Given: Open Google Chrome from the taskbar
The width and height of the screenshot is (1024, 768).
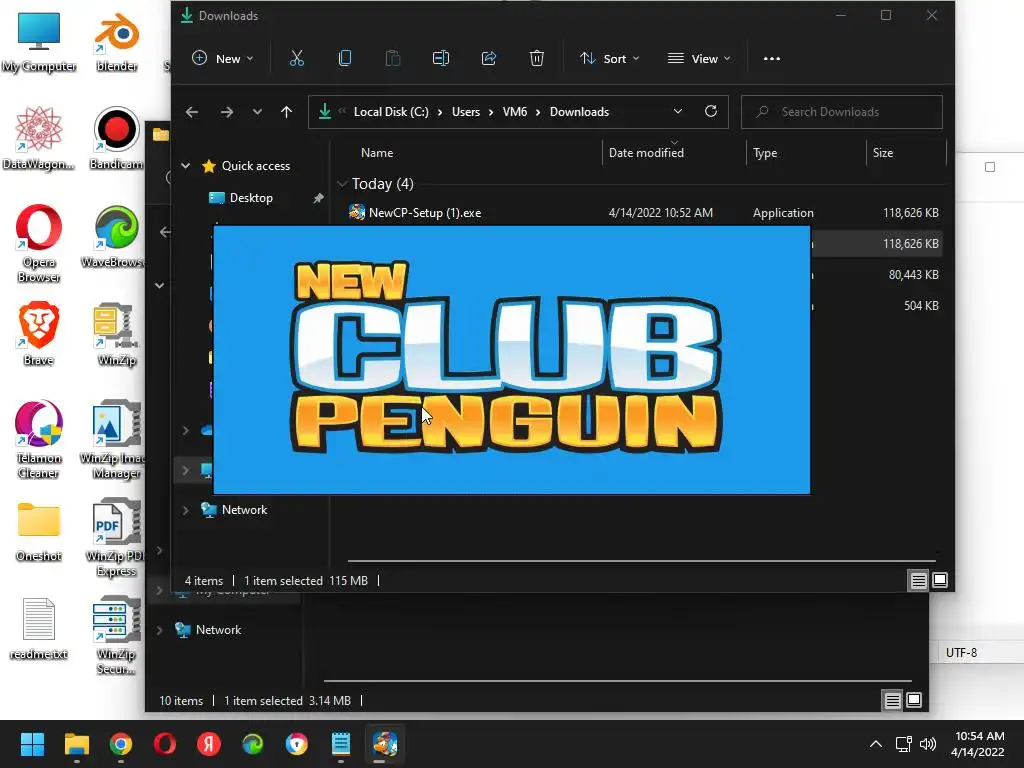Looking at the screenshot, I should [121, 744].
